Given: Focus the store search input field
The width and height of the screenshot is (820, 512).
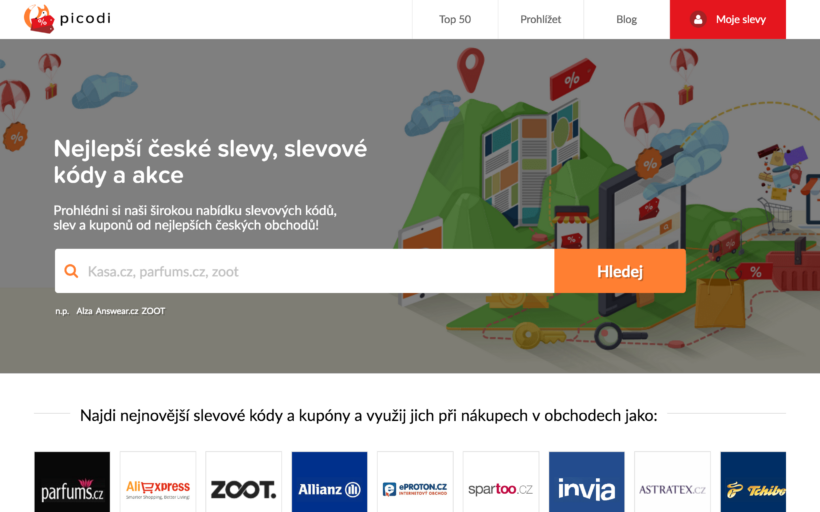Looking at the screenshot, I should pyautogui.click(x=305, y=271).
